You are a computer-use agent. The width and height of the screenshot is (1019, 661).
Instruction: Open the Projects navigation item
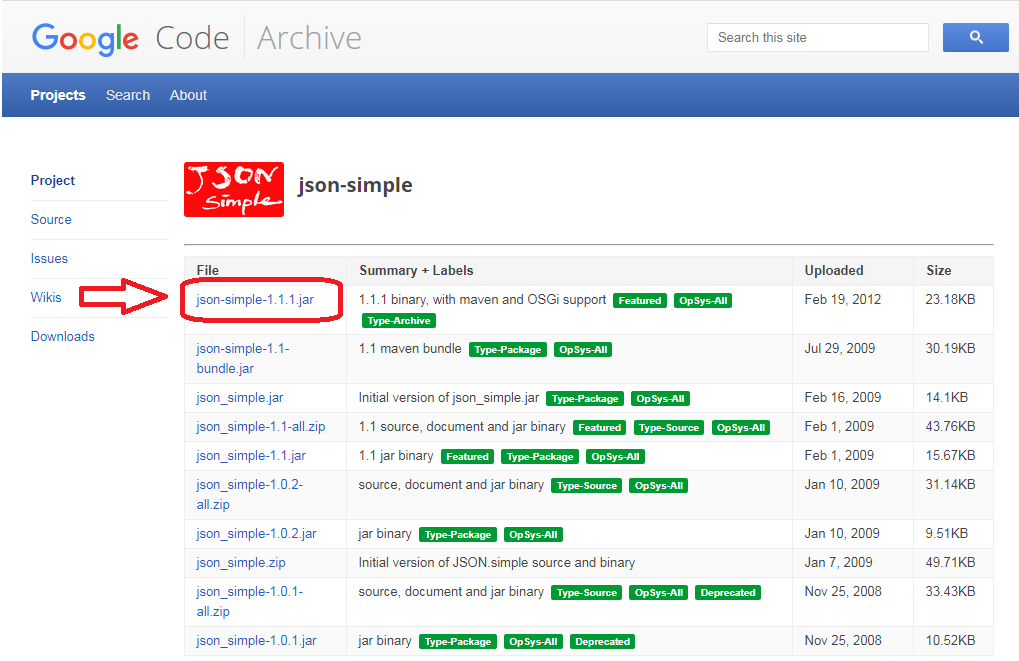tap(58, 95)
